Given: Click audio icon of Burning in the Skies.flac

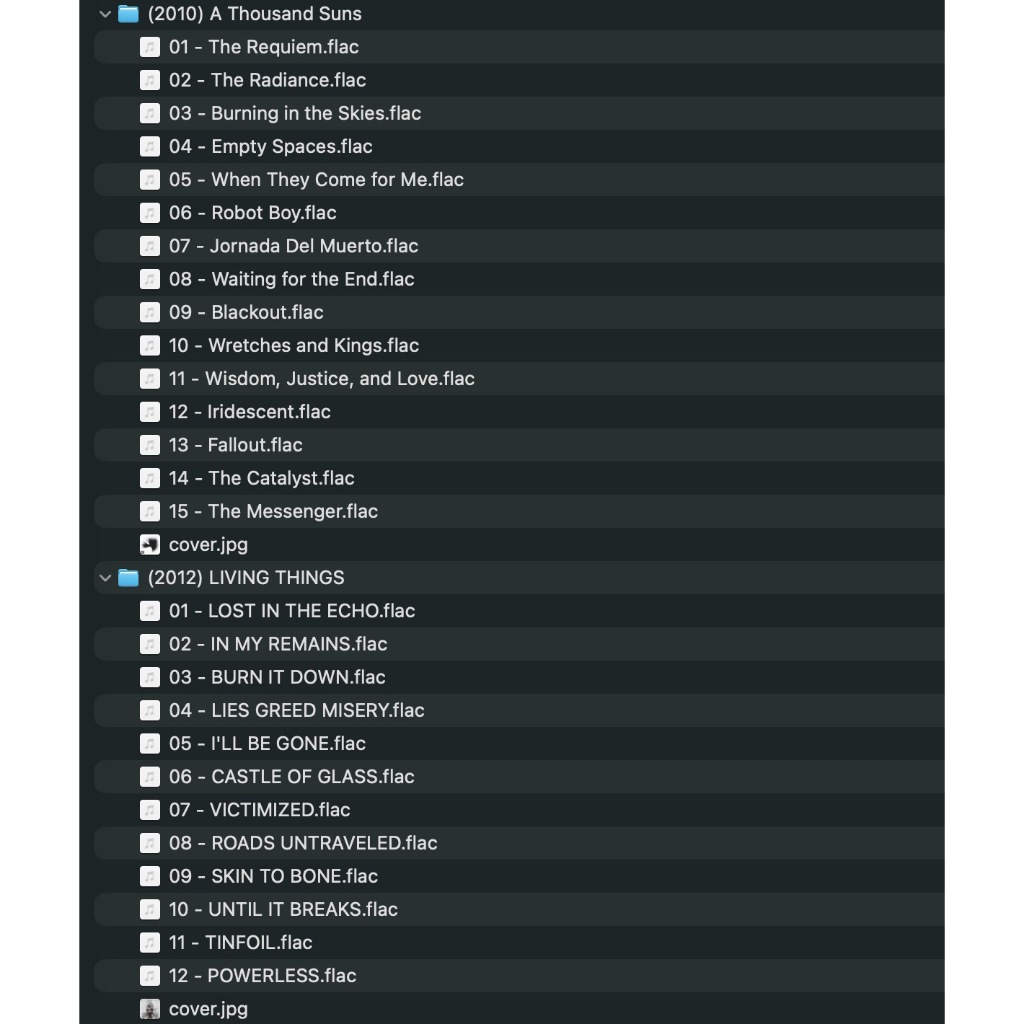Looking at the screenshot, I should [x=150, y=114].
